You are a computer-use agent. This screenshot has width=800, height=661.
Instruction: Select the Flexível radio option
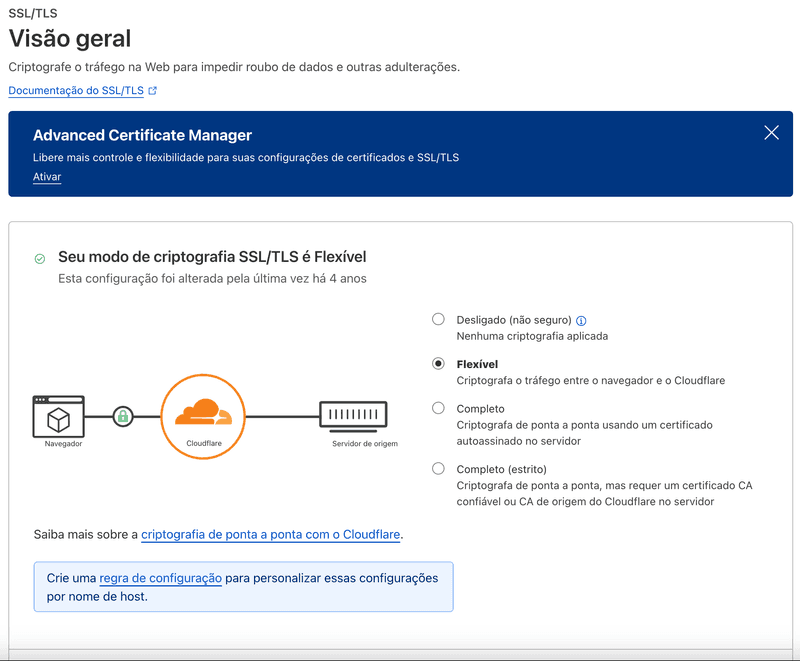[x=438, y=364]
